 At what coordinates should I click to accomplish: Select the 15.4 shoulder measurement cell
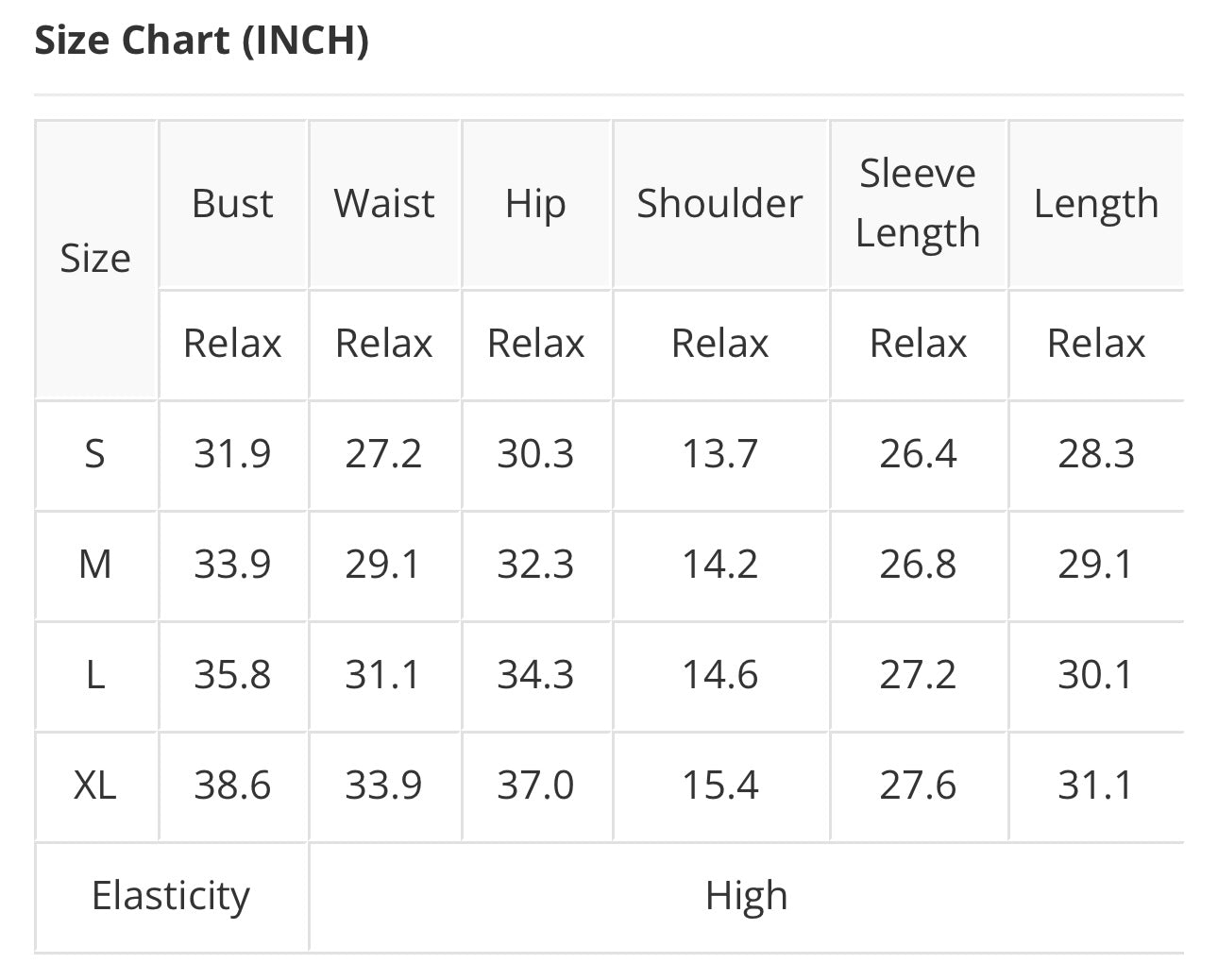719,786
